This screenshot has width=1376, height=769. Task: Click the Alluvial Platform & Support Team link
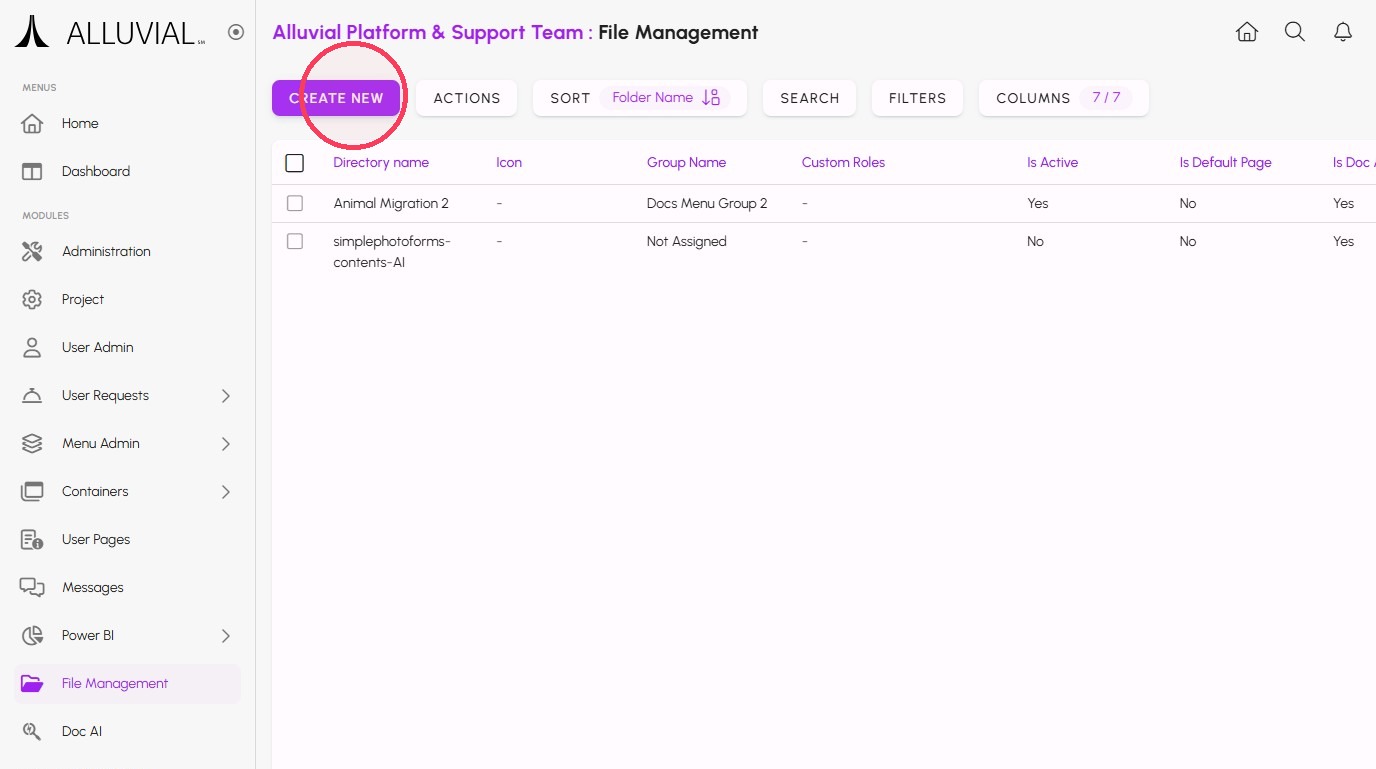[x=428, y=32]
